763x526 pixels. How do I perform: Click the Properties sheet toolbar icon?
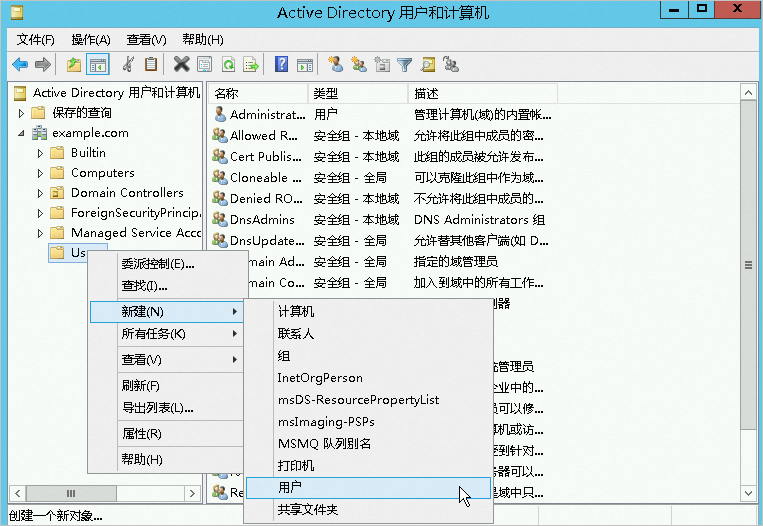(x=205, y=64)
